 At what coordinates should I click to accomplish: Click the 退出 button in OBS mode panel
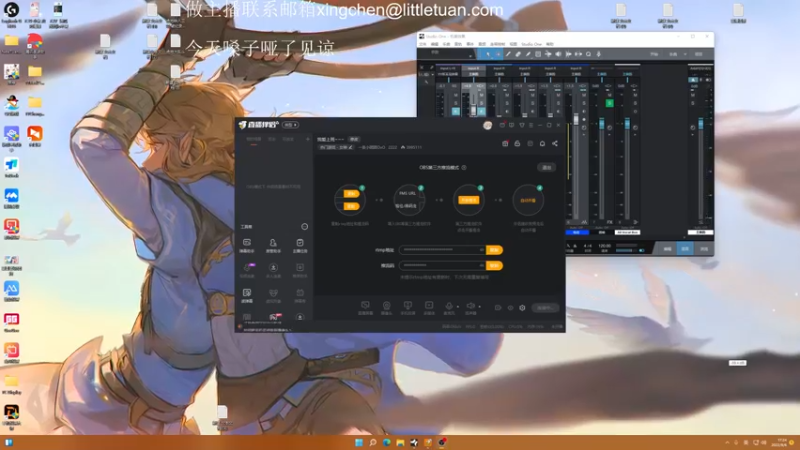(546, 167)
